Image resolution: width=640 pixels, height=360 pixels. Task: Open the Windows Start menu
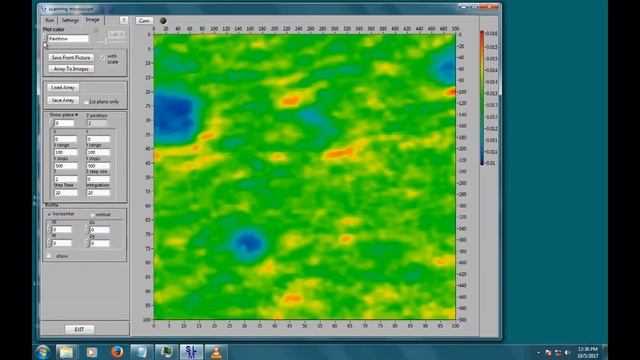[x=42, y=352]
